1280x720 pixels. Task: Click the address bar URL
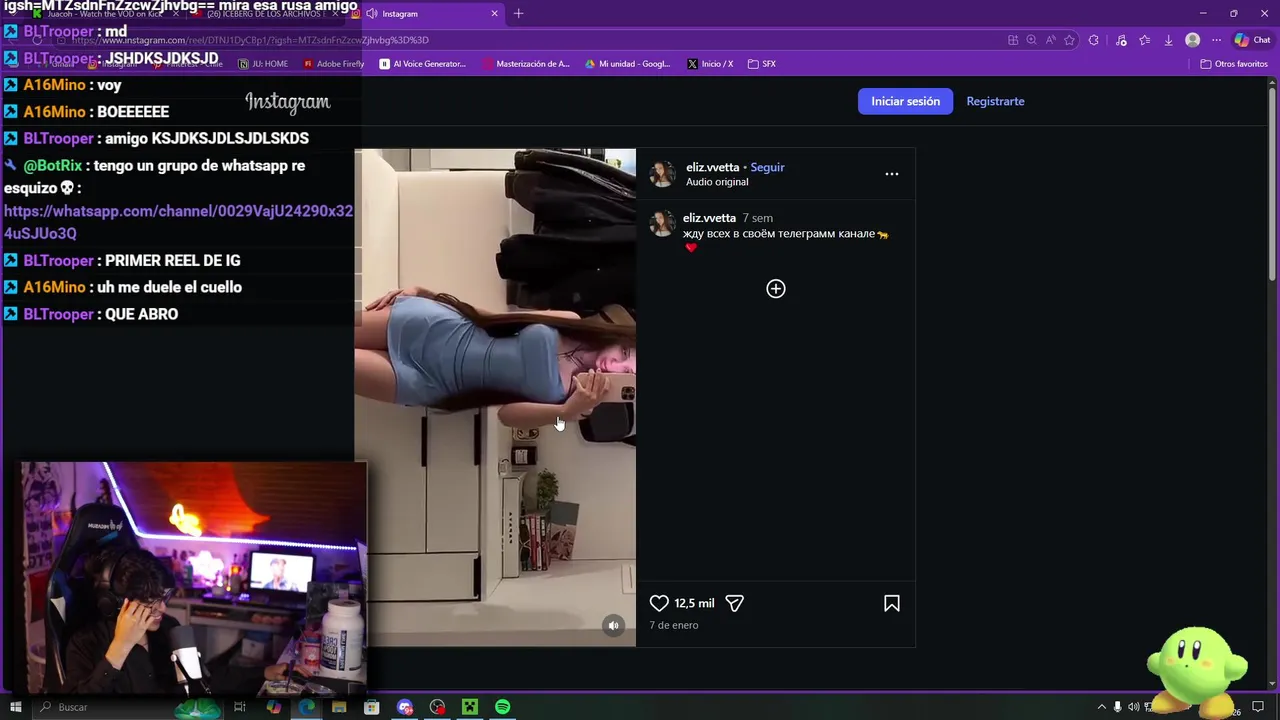coord(250,40)
